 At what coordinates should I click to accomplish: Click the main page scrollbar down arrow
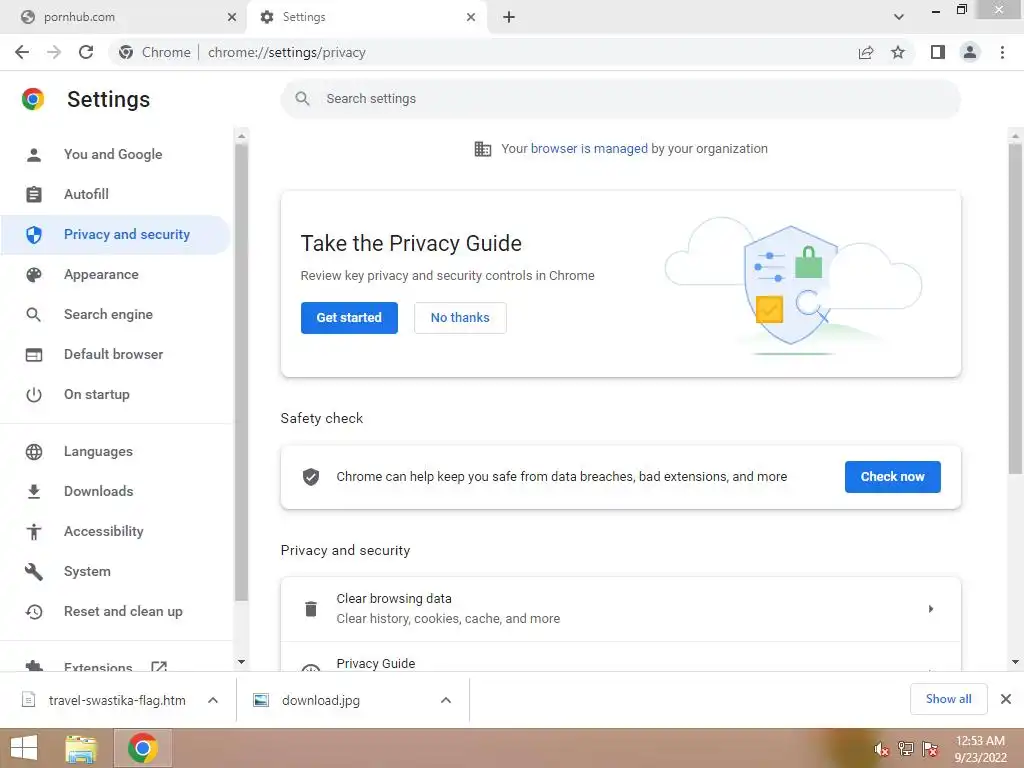[1015, 662]
